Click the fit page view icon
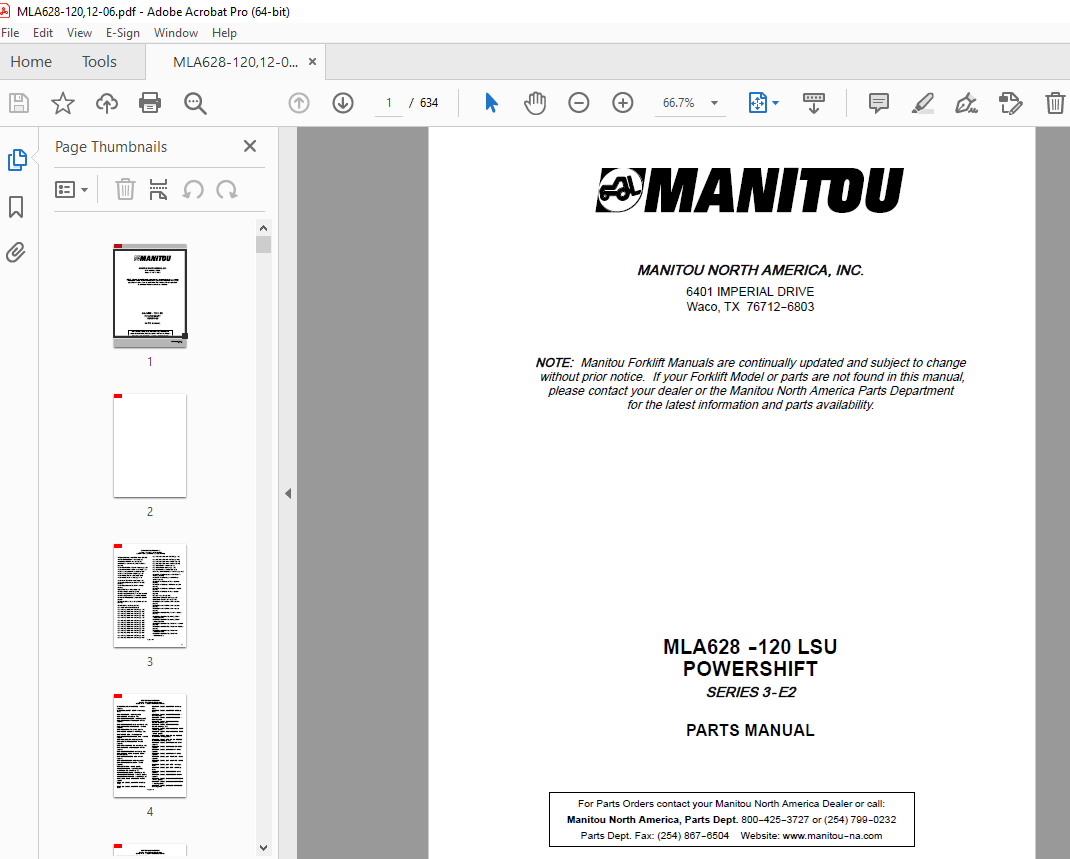 tap(757, 103)
